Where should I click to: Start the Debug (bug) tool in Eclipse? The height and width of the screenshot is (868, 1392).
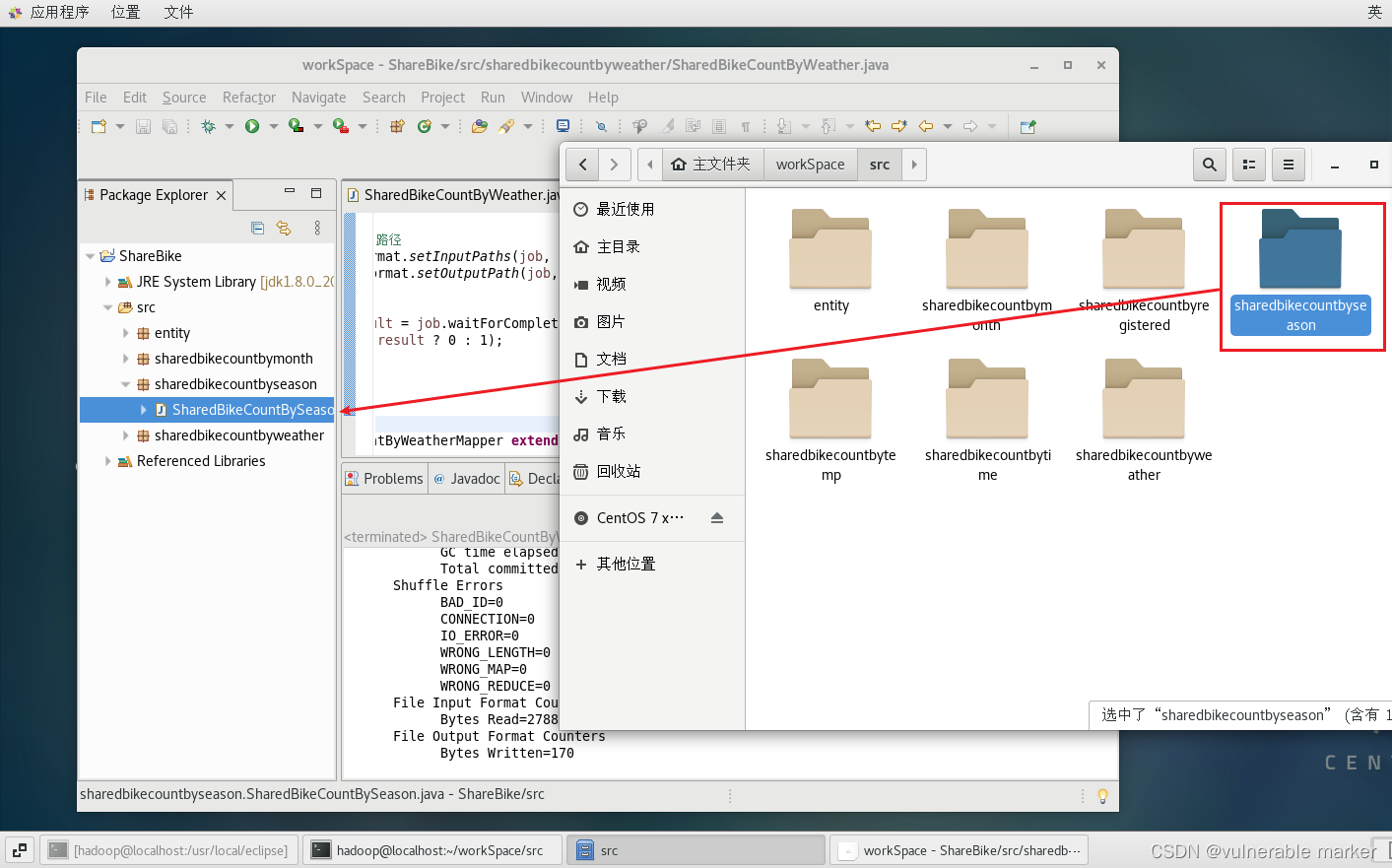click(209, 126)
